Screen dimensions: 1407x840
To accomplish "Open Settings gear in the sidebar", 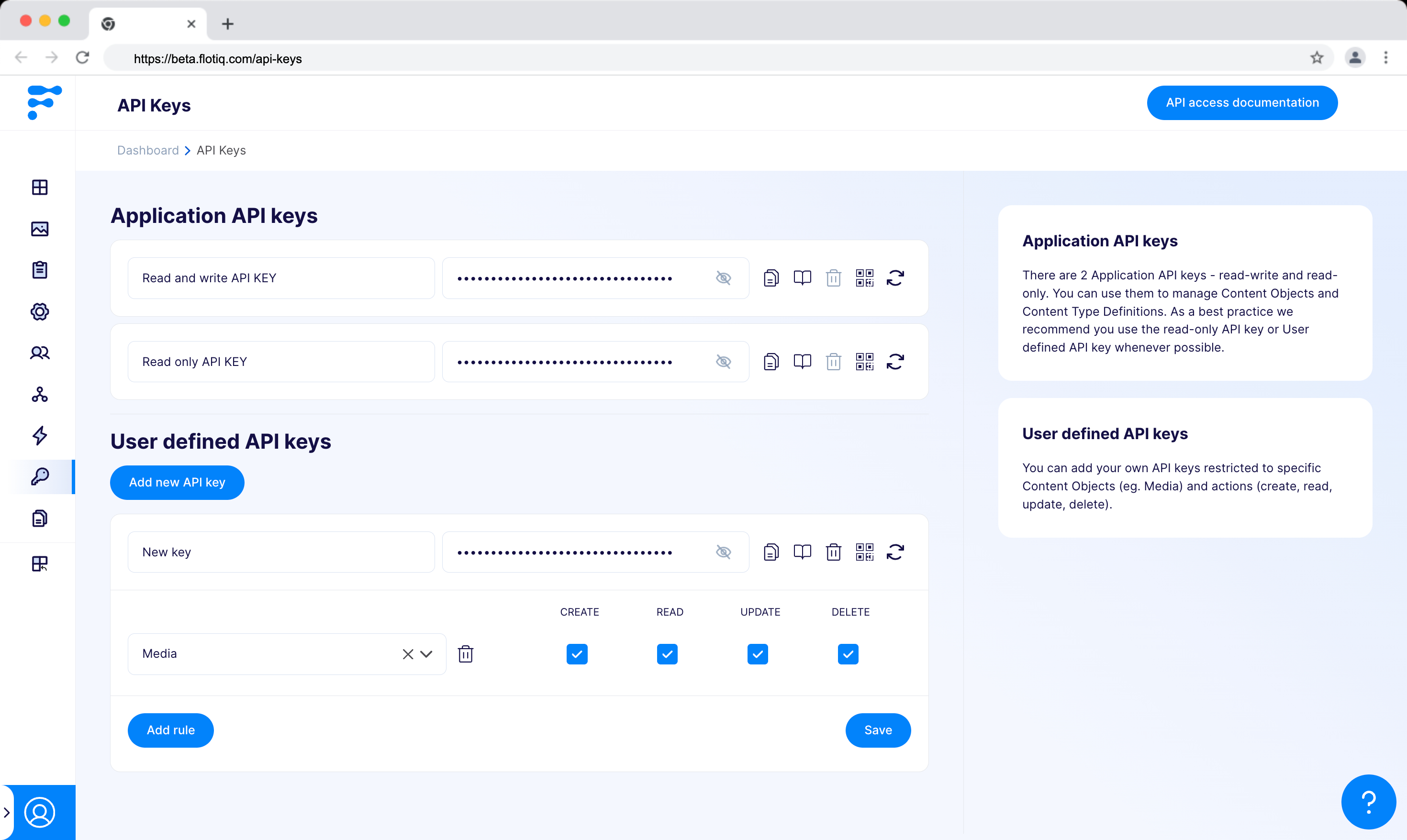I will 39,311.
